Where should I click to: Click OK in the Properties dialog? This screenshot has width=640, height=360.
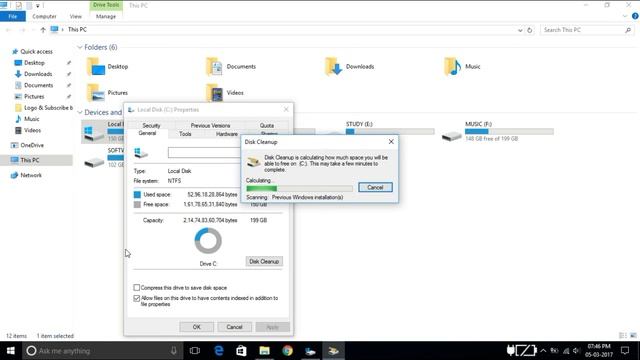point(196,327)
